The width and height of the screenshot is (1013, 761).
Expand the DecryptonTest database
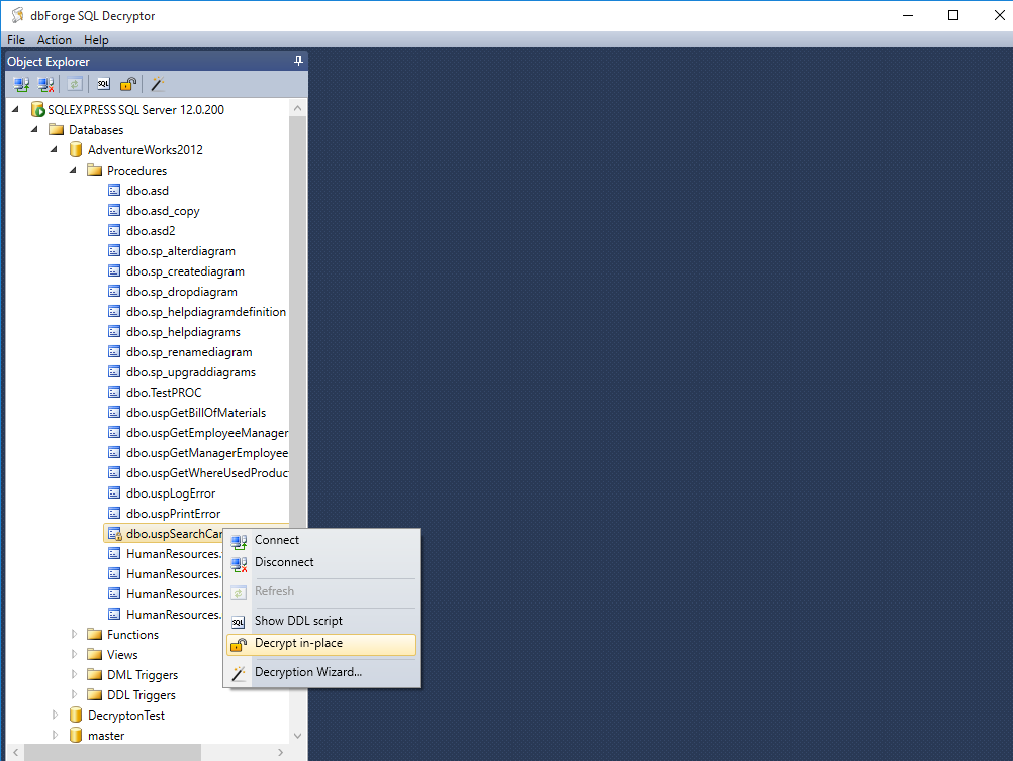point(55,714)
